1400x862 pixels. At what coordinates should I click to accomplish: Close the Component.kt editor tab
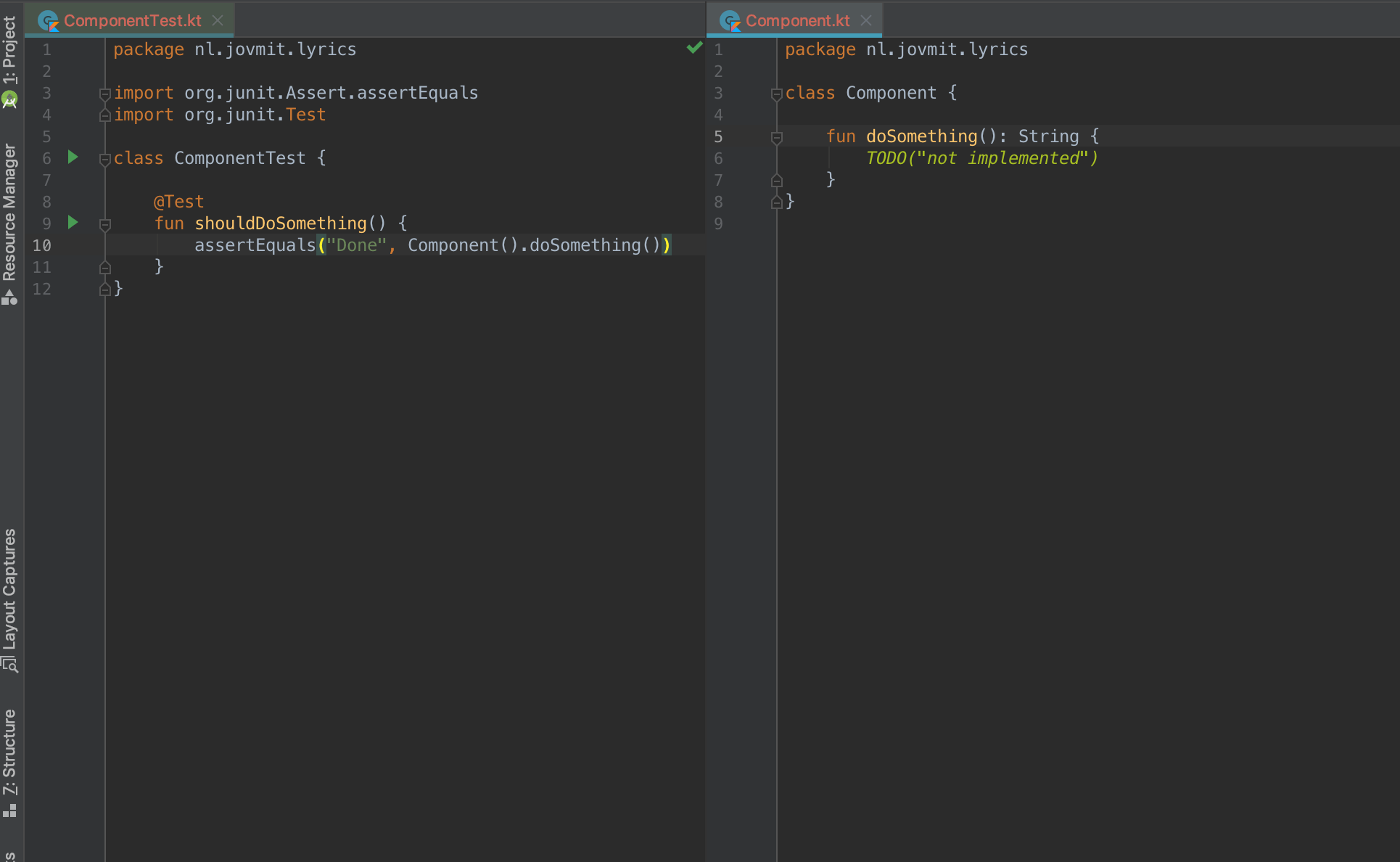[865, 20]
